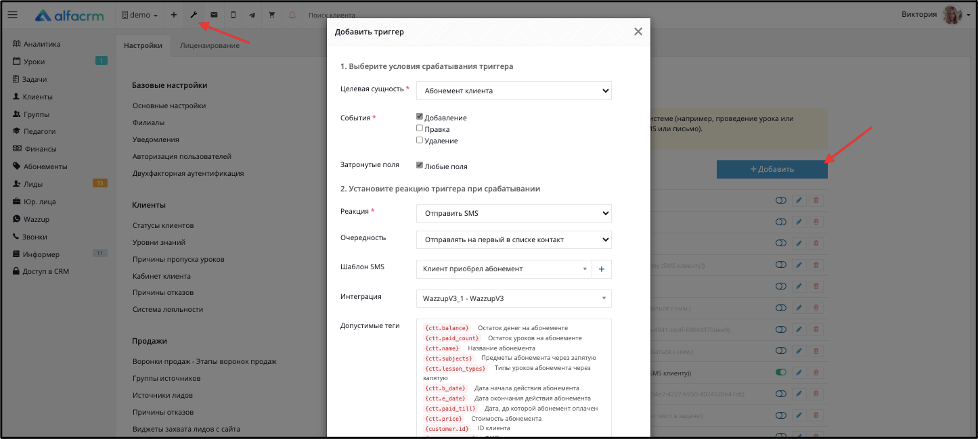Image resolution: width=979 pixels, height=439 pixels.
Task: Delete the trigger with the green toggle
Action: coord(817,372)
